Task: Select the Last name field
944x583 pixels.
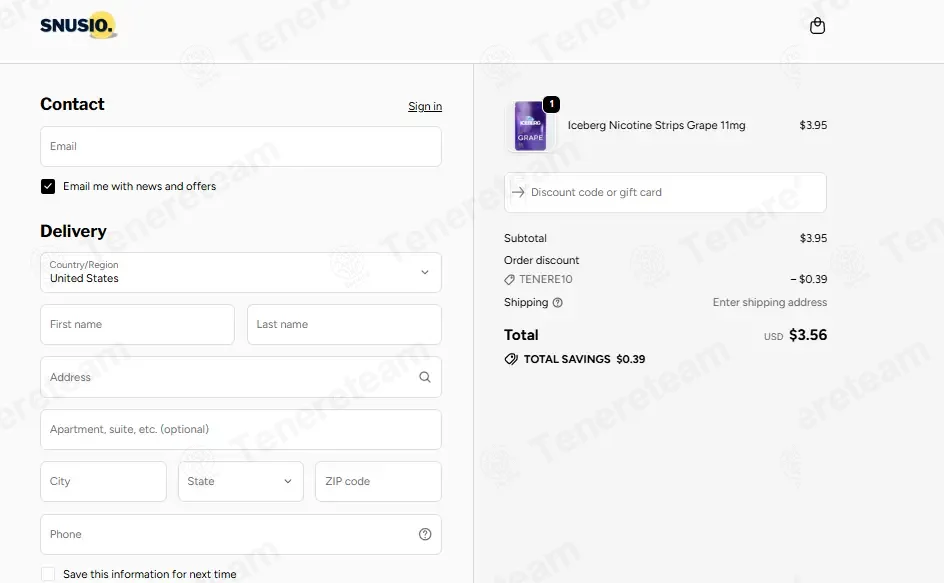Action: 344,325
